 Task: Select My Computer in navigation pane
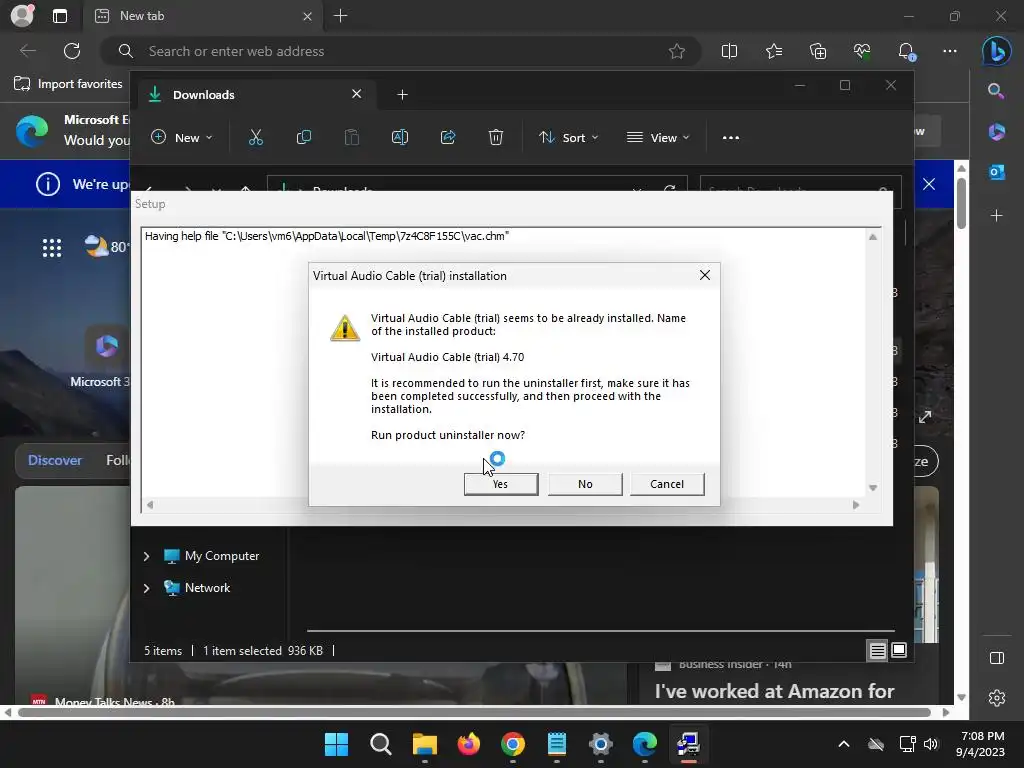(211, 556)
